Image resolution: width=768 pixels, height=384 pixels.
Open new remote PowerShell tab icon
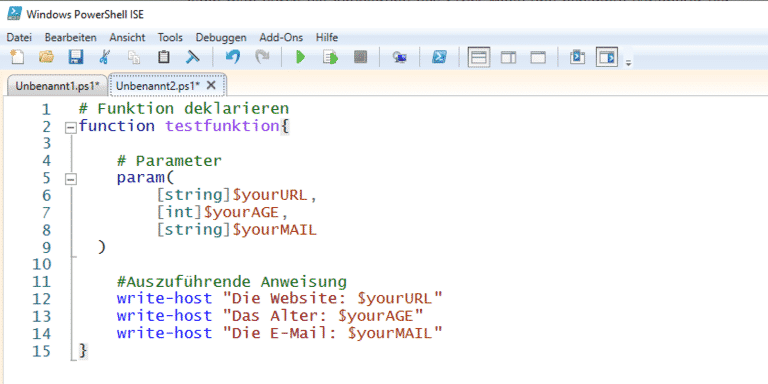400,57
